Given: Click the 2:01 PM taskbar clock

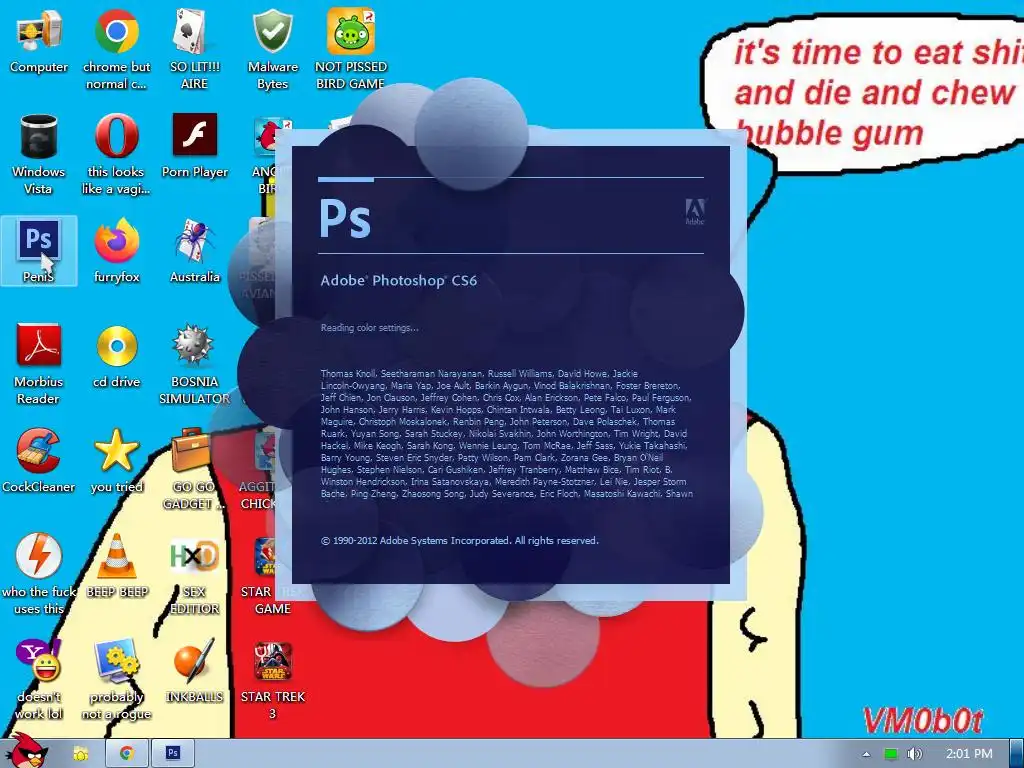Looking at the screenshot, I should coord(969,754).
